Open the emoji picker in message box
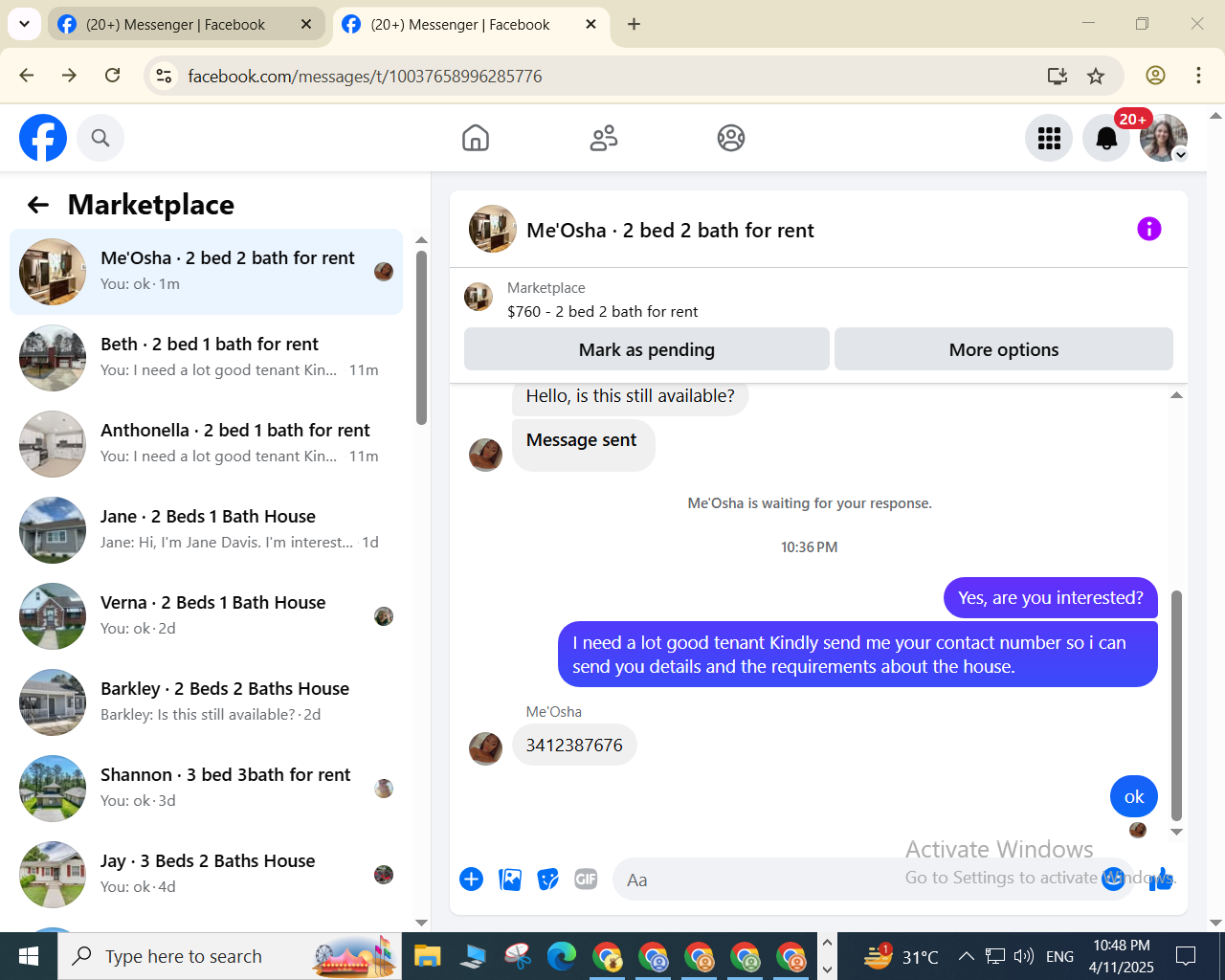 coord(1113,879)
